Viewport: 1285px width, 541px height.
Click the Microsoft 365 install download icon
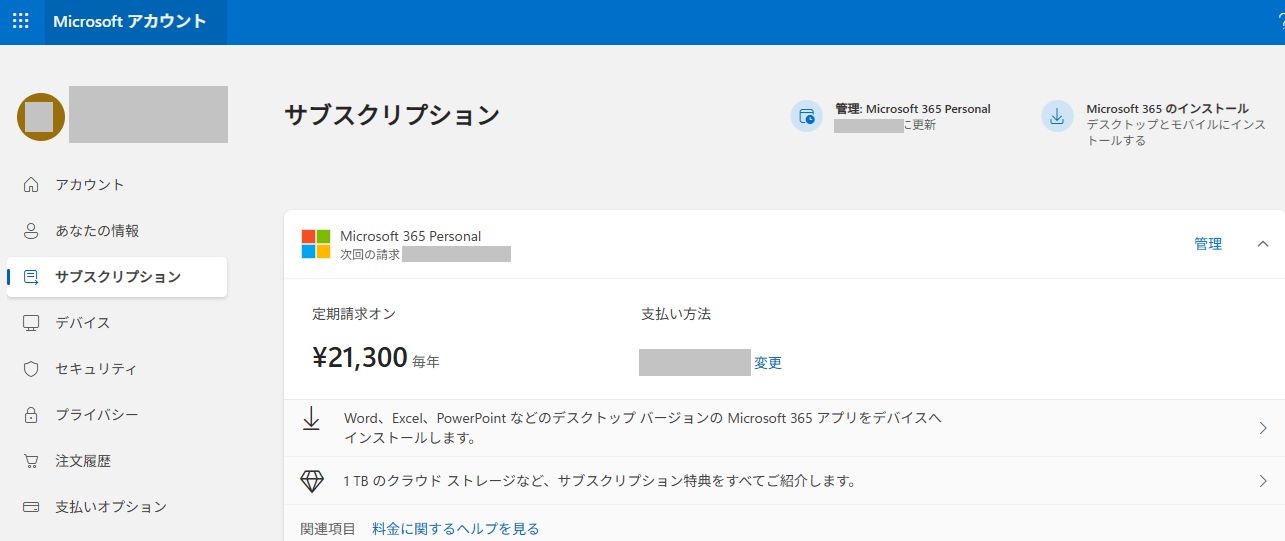[1057, 116]
